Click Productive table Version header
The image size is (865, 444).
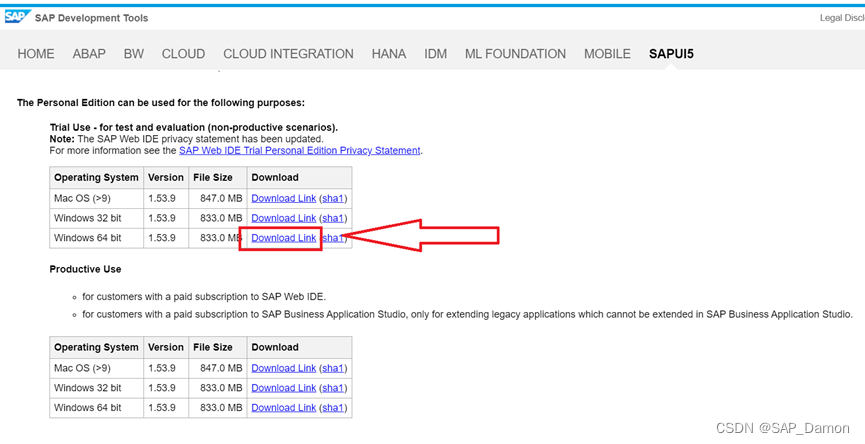(166, 347)
